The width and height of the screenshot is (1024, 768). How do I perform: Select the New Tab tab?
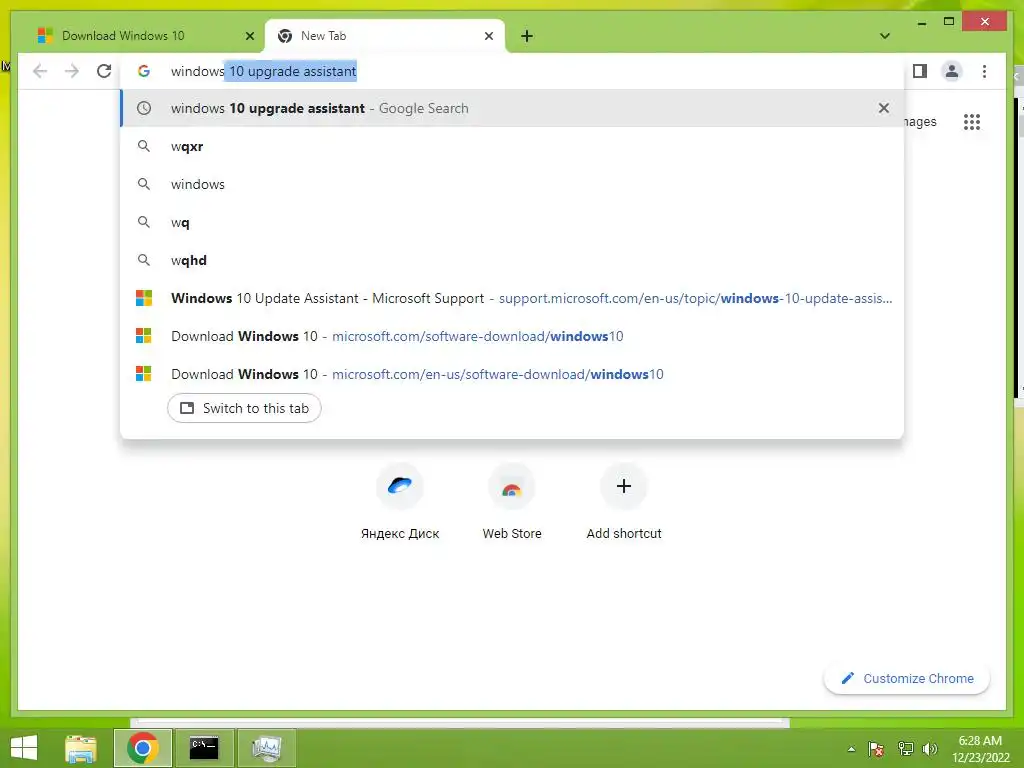tap(385, 36)
